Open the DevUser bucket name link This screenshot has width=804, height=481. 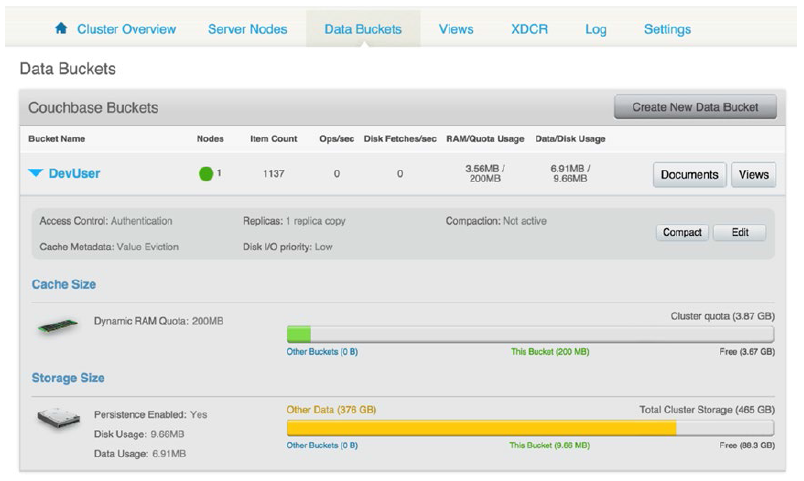pyautogui.click(x=74, y=173)
